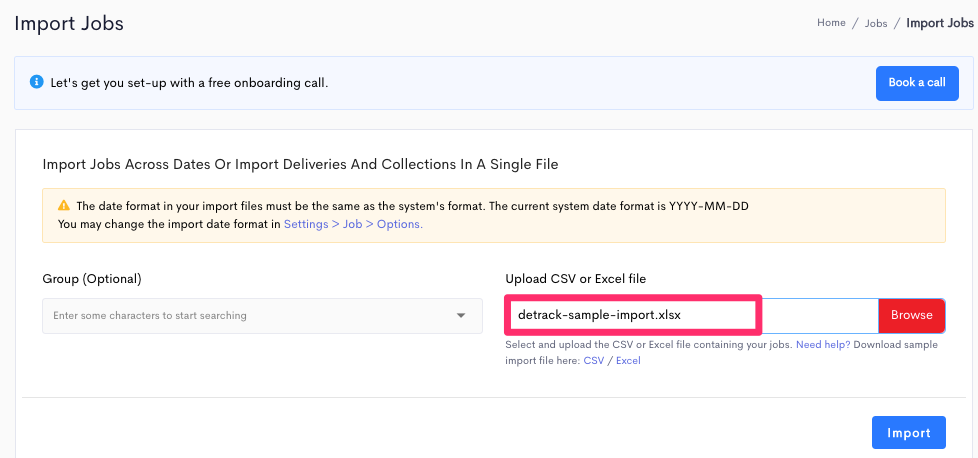This screenshot has width=978, height=458.
Task: Click the Group (Optional) label
Action: (92, 279)
